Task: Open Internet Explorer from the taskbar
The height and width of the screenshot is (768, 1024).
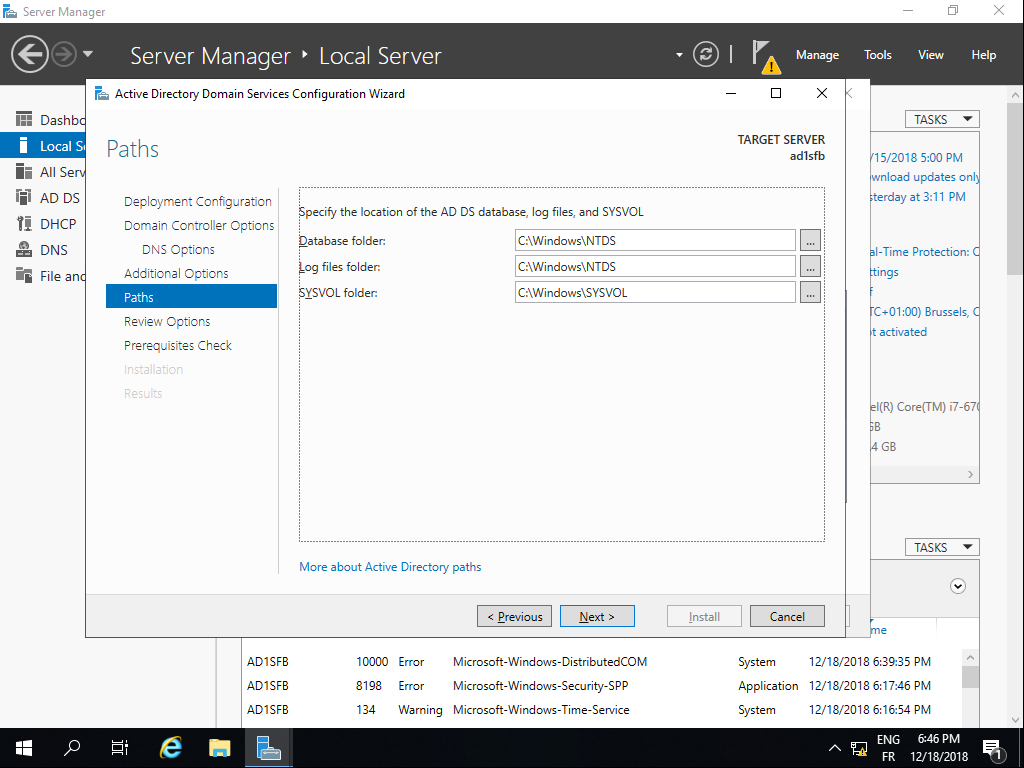Action: [x=171, y=748]
